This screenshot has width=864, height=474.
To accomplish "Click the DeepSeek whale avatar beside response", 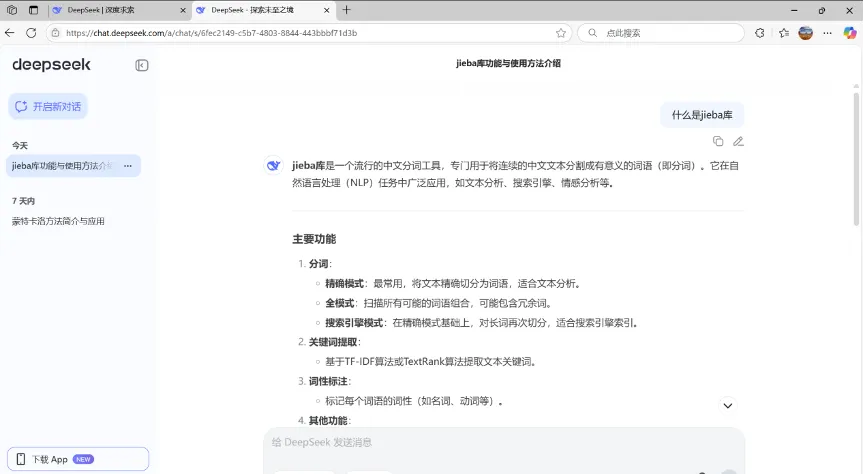I will 273,165.
